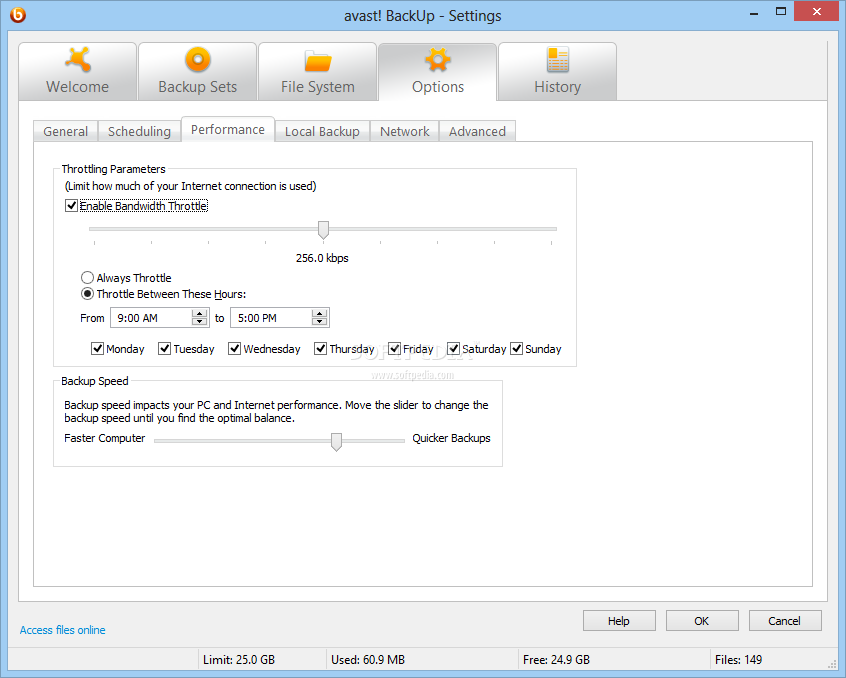This screenshot has width=846, height=678.
Task: Increase the From time with up arrow
Action: pos(200,314)
